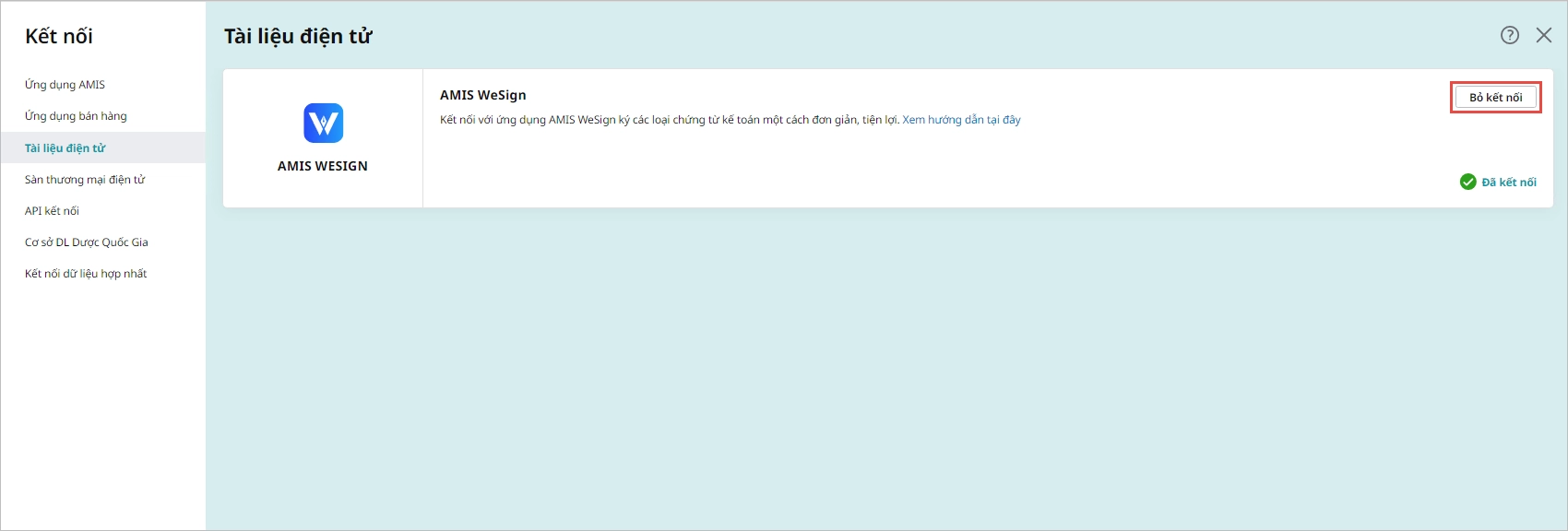Select Cơ sở DL Dược Quốc Gia

(103, 242)
